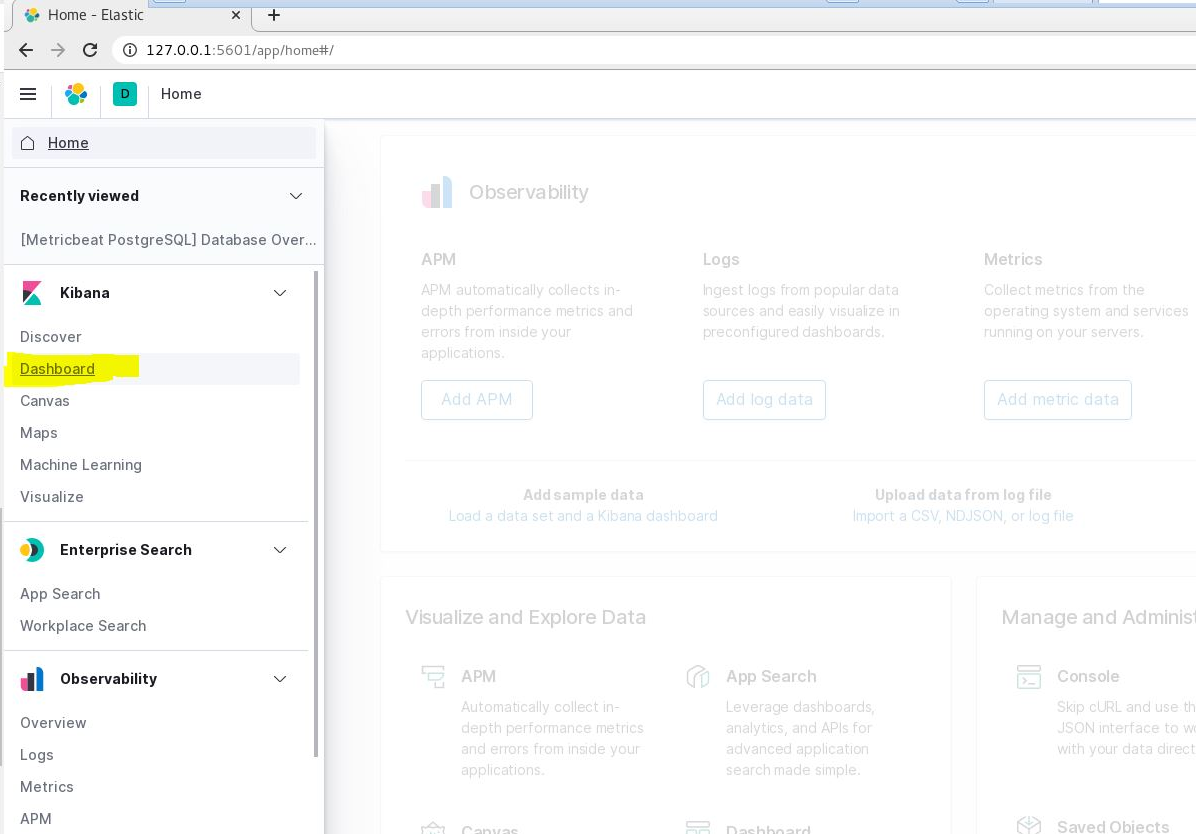Collapse the Kibana nav group
The width and height of the screenshot is (1196, 834).
pos(280,293)
